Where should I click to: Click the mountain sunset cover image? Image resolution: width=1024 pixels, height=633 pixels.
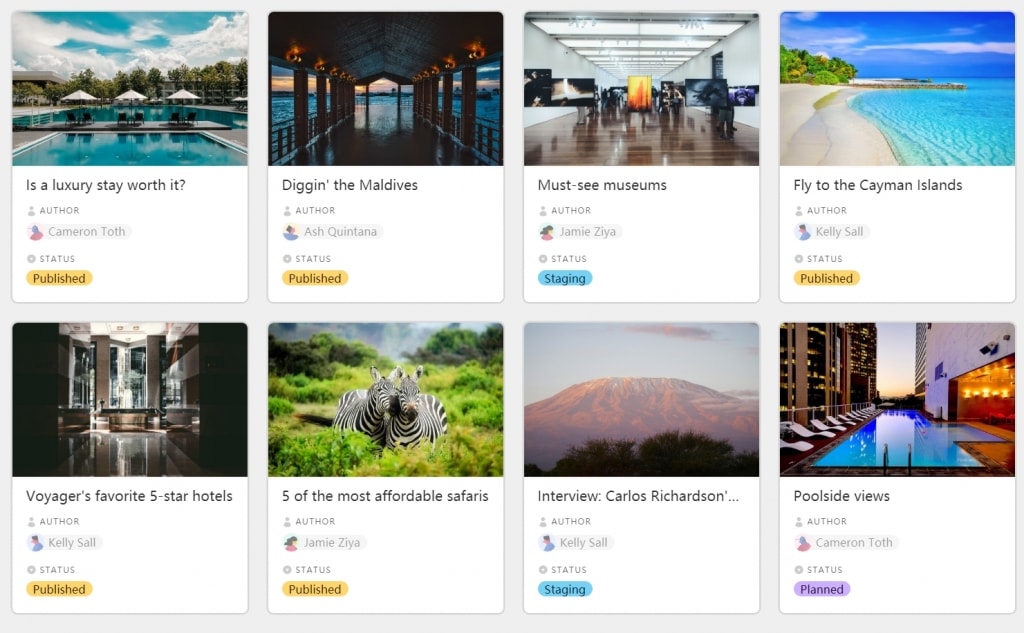[642, 399]
